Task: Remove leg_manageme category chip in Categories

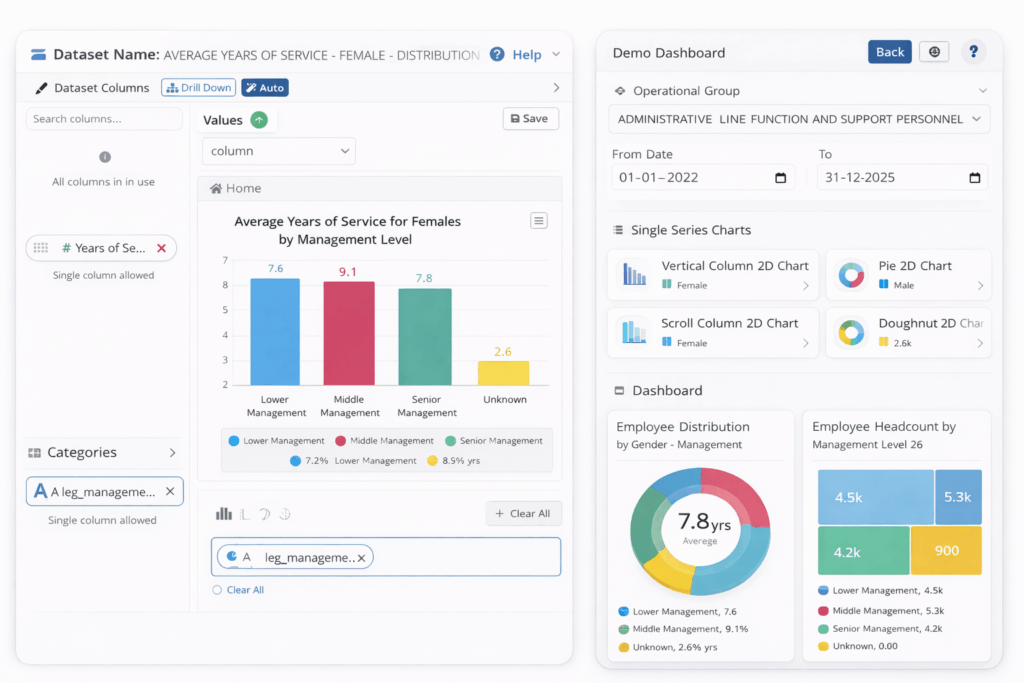Action: click(170, 491)
